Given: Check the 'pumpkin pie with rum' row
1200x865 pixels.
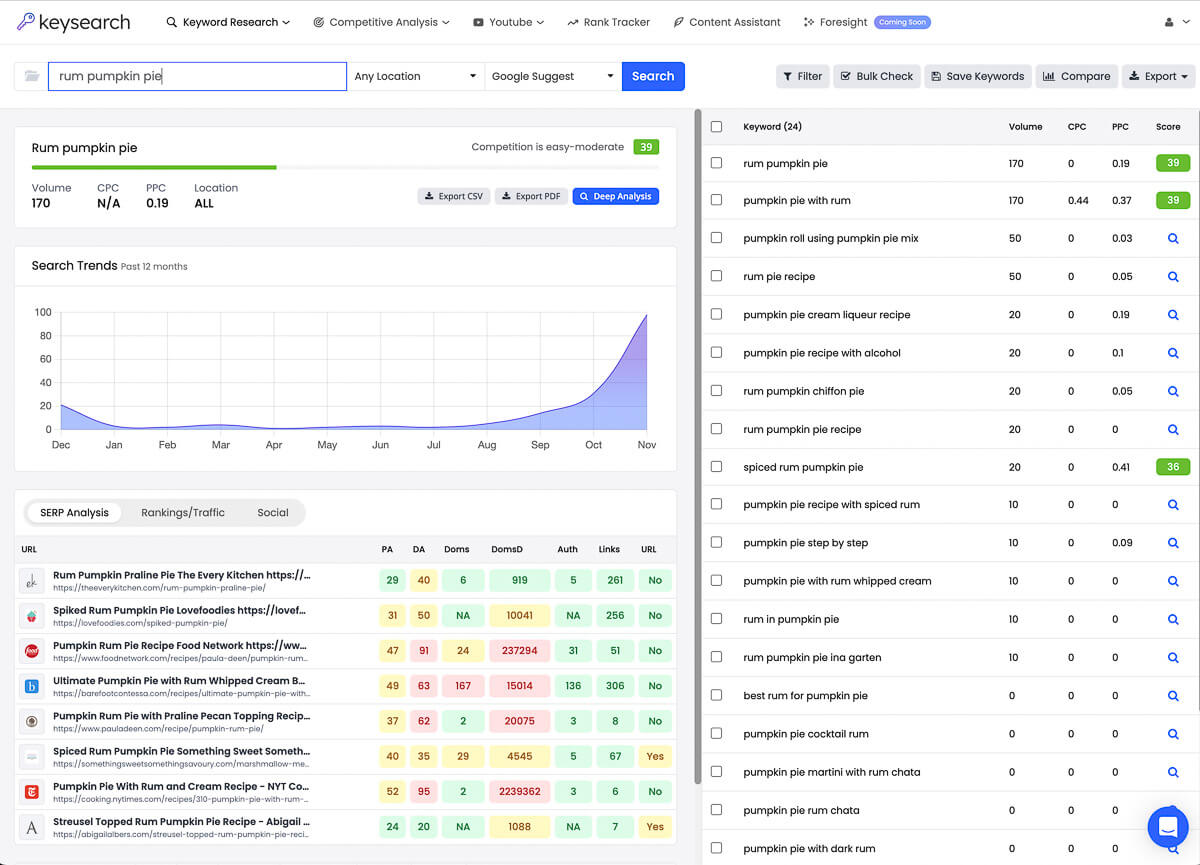Looking at the screenshot, I should [x=717, y=200].
